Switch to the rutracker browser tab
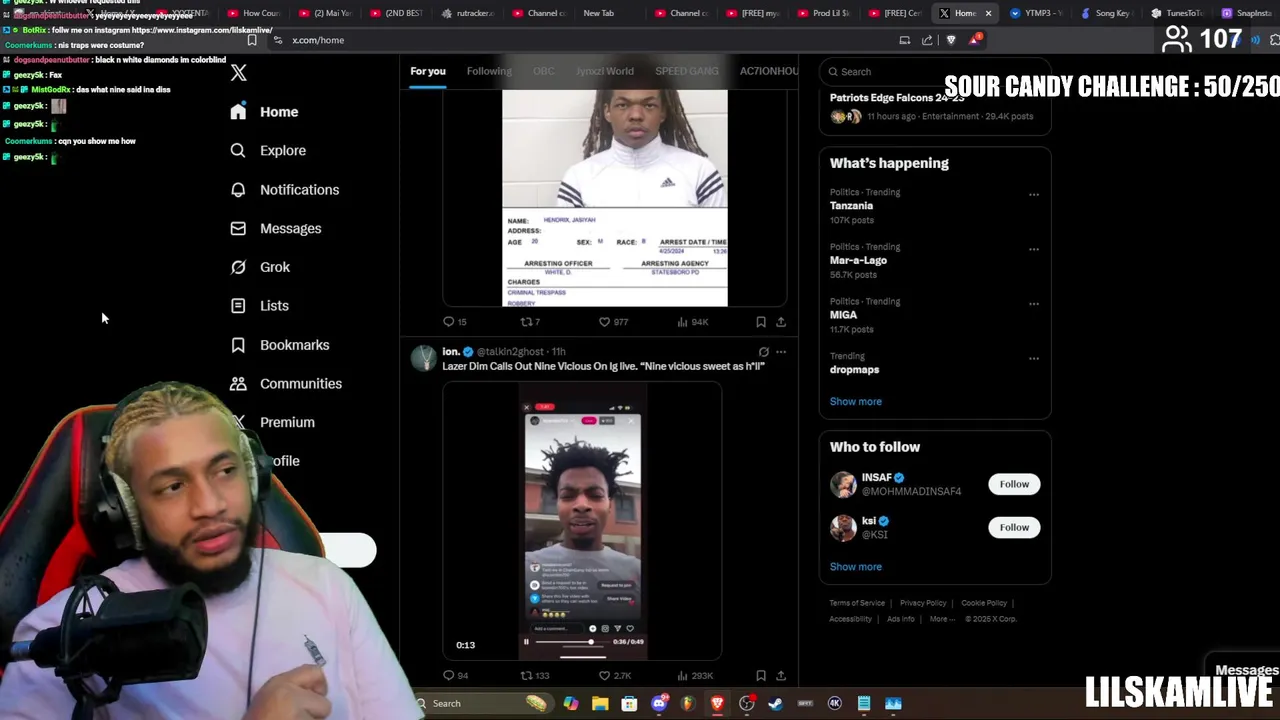Screen dimensions: 1280x720 tap(468, 13)
